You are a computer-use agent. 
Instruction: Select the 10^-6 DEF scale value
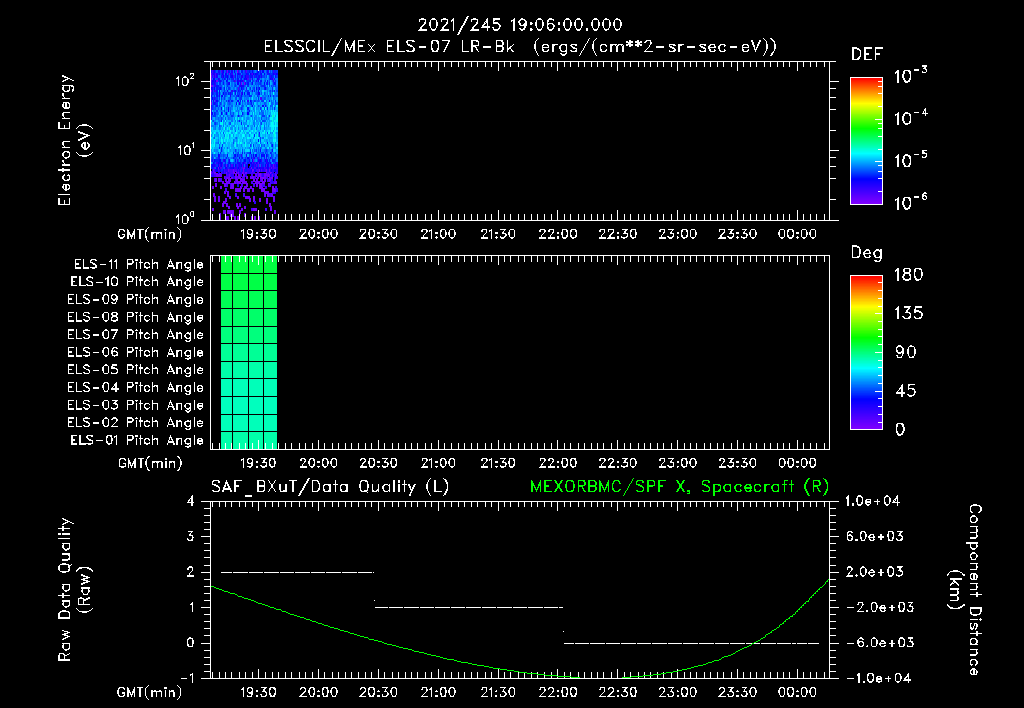(x=910, y=201)
